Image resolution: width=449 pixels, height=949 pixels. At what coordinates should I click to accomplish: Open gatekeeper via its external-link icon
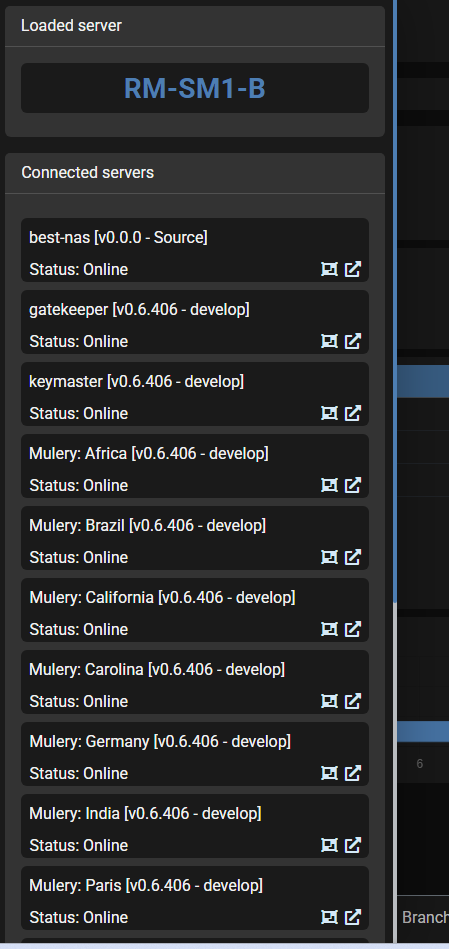point(353,341)
